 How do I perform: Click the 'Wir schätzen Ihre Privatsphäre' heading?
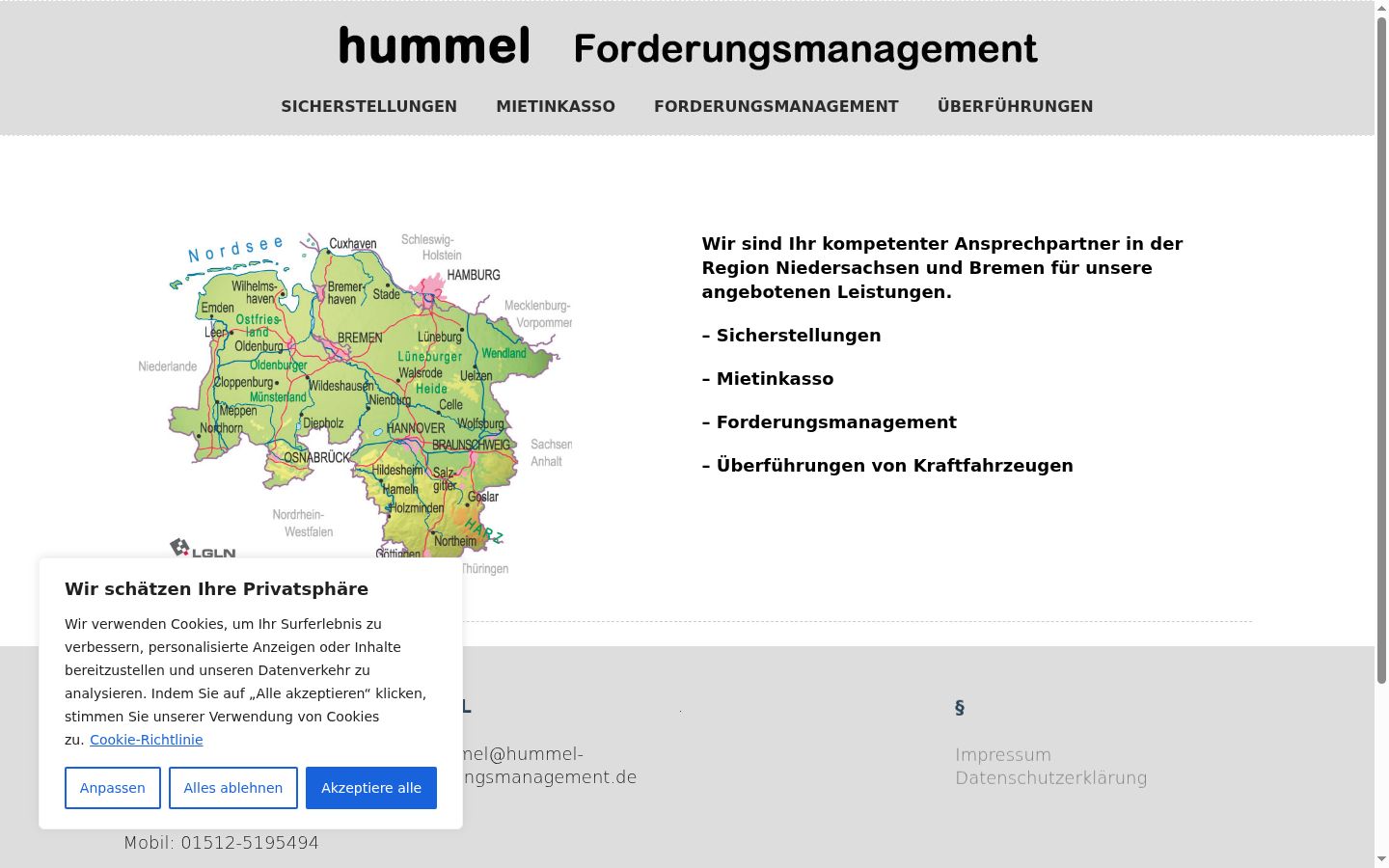(x=217, y=588)
